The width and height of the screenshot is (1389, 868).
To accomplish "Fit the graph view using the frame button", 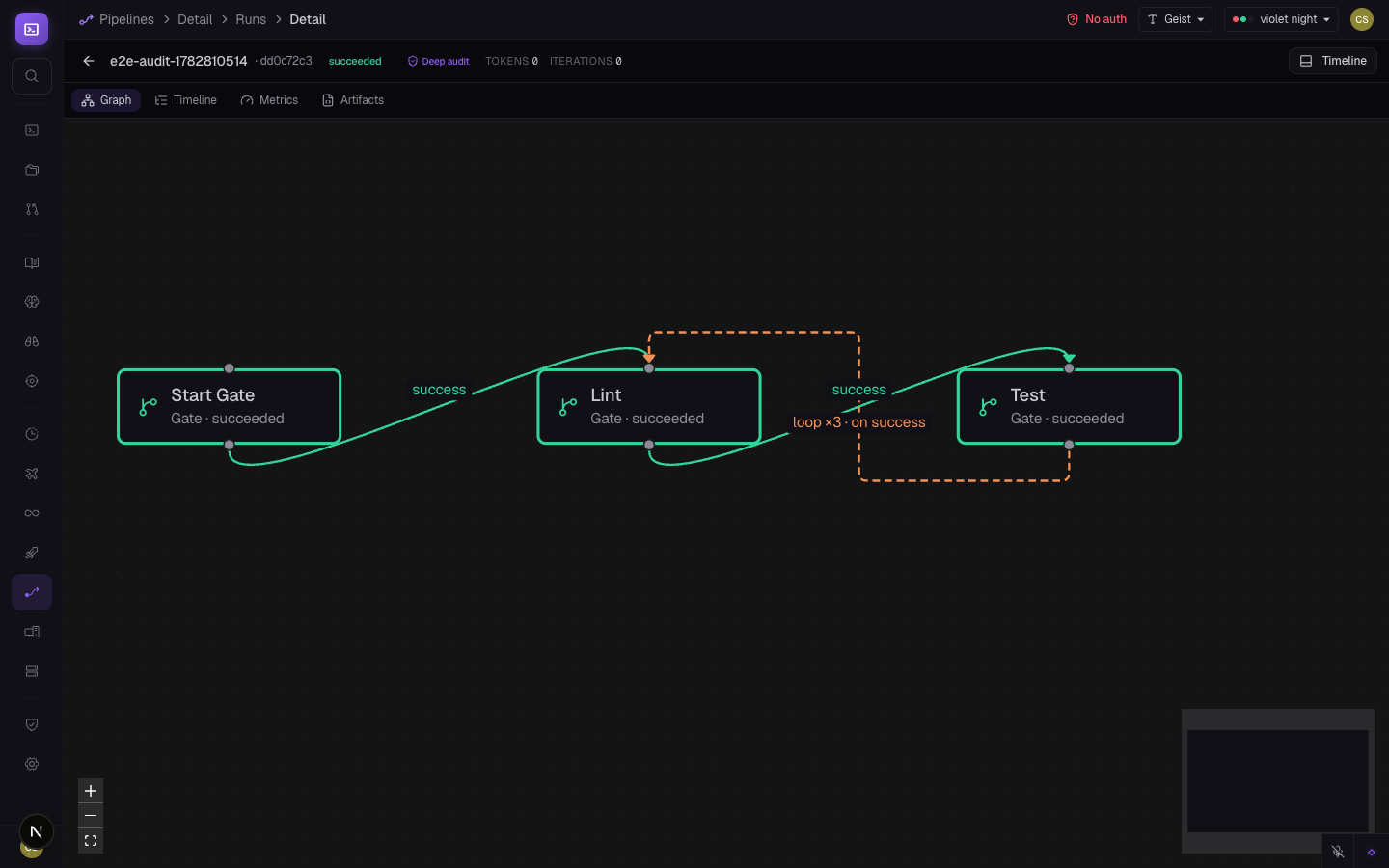I will point(91,841).
